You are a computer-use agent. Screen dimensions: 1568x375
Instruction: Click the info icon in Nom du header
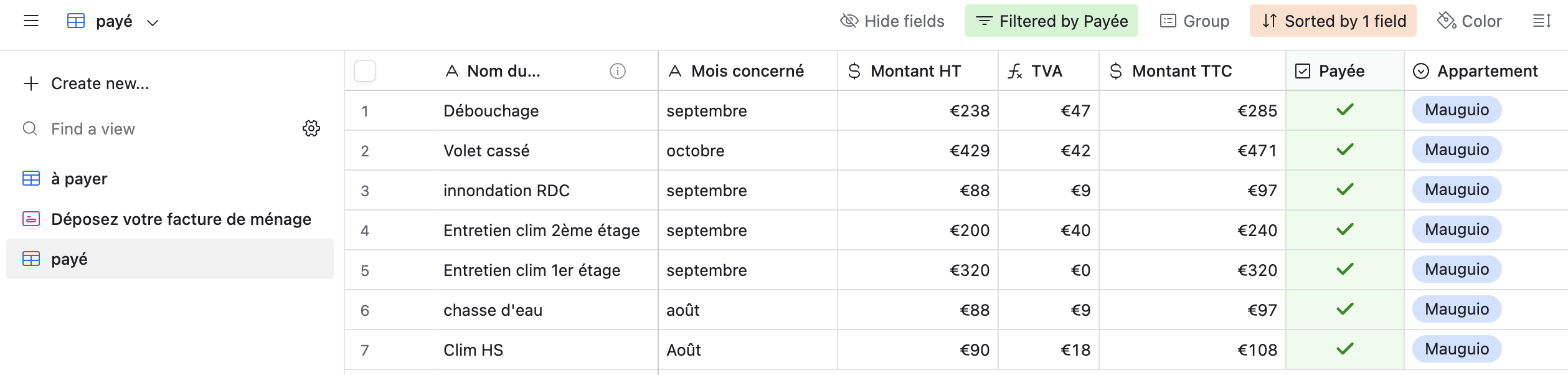(617, 71)
